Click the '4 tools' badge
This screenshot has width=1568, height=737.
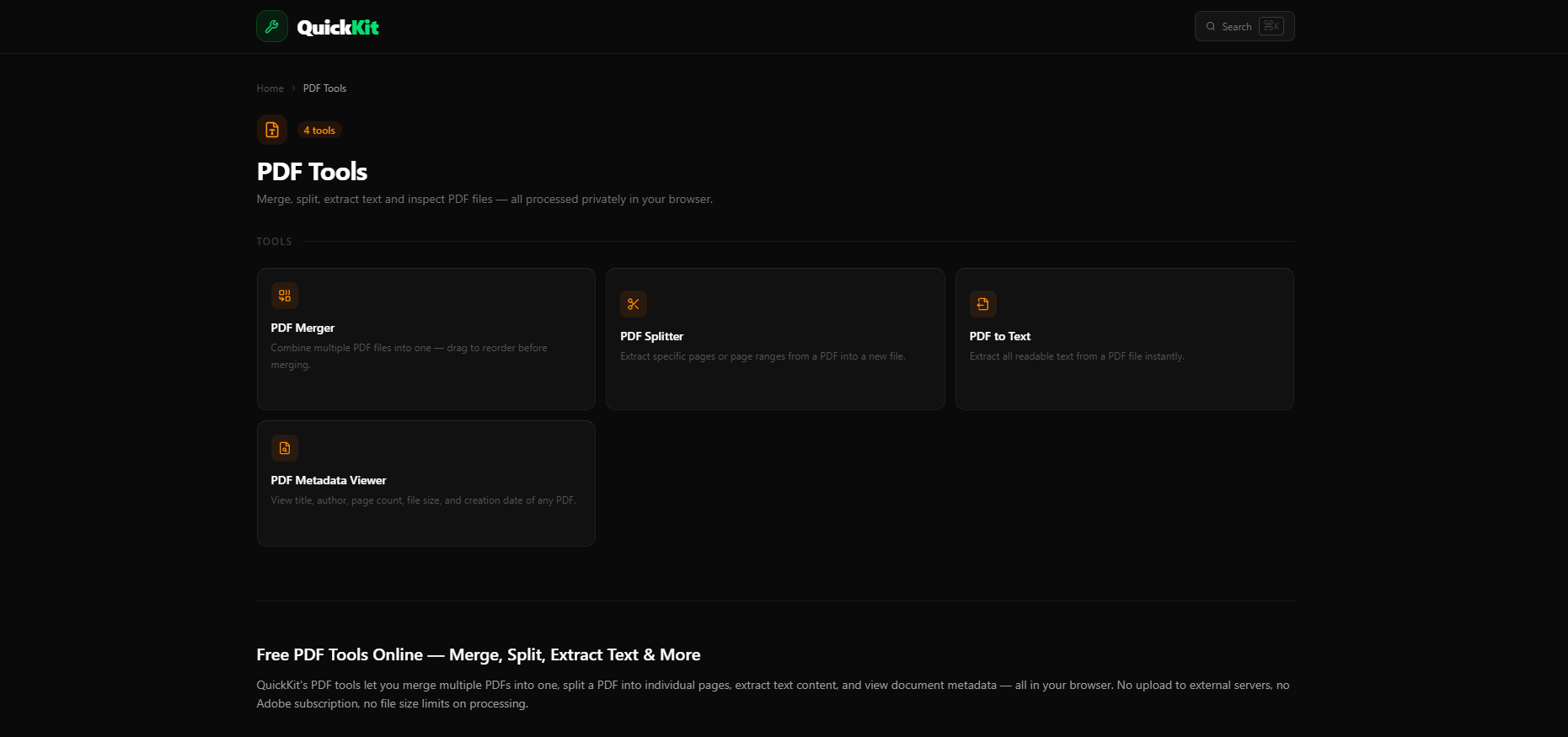coord(319,131)
